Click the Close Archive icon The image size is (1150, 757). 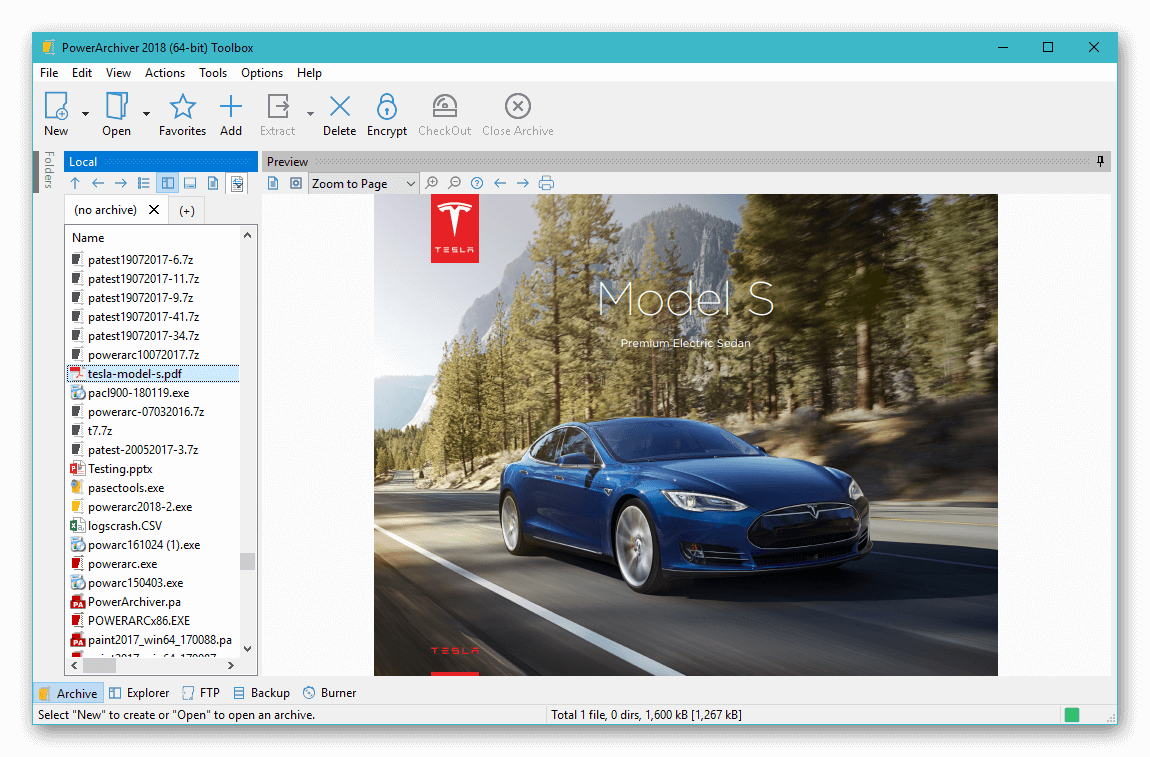[x=518, y=107]
